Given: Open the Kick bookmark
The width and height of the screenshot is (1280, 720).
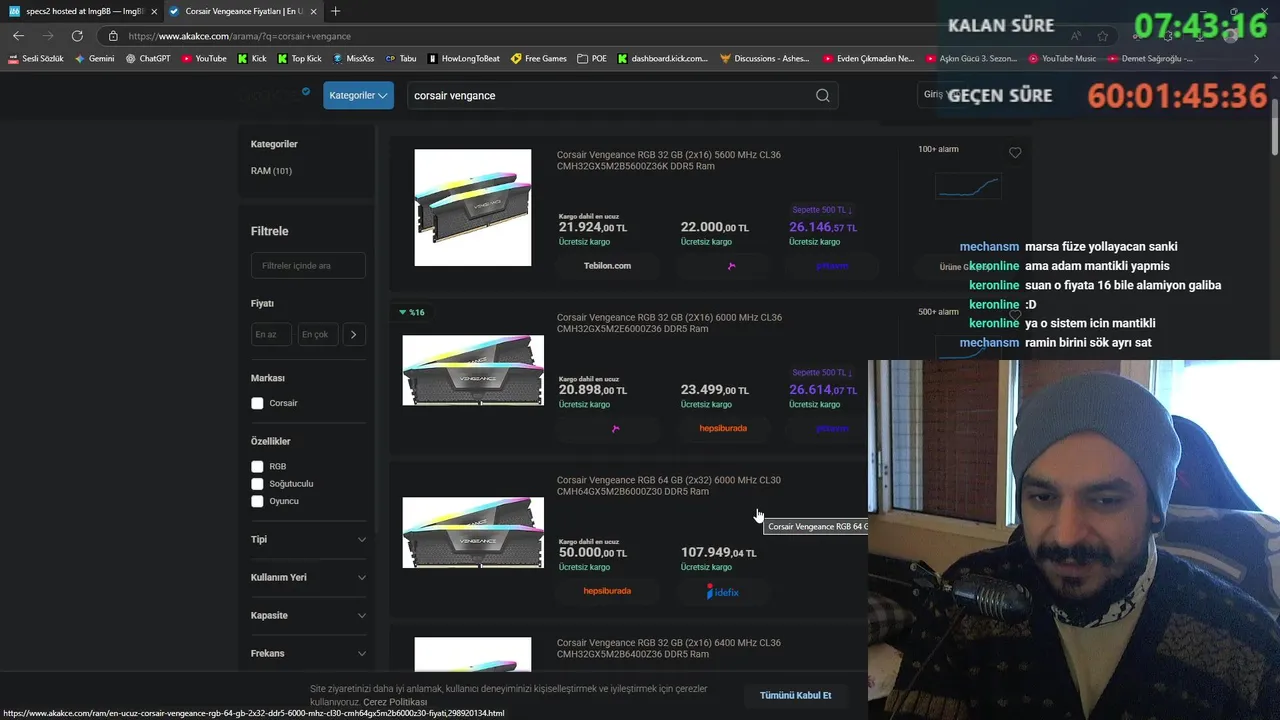Looking at the screenshot, I should pos(252,58).
